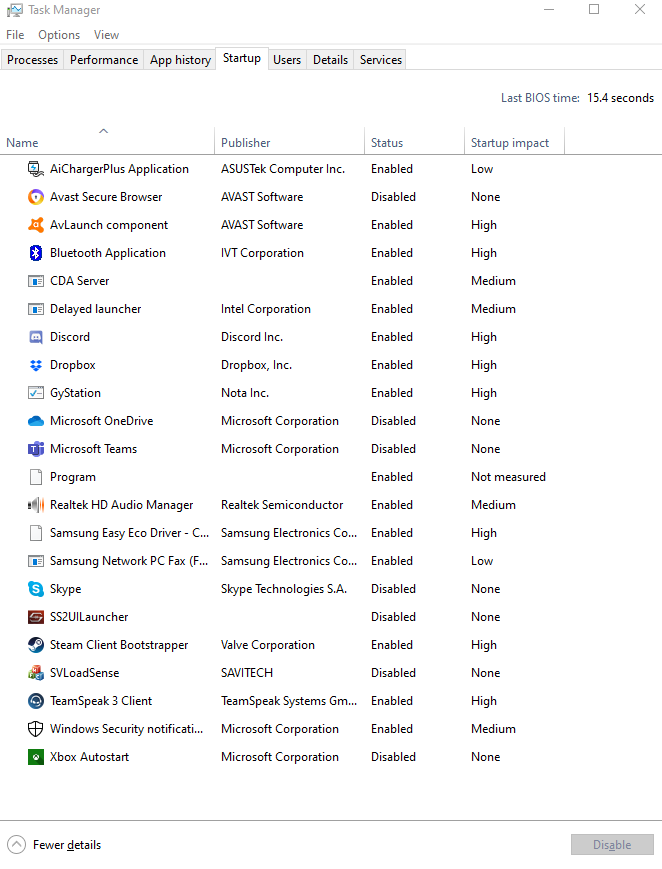Click 'Intel Corporation' publisher cell
The image size is (662, 869).
[x=266, y=309]
